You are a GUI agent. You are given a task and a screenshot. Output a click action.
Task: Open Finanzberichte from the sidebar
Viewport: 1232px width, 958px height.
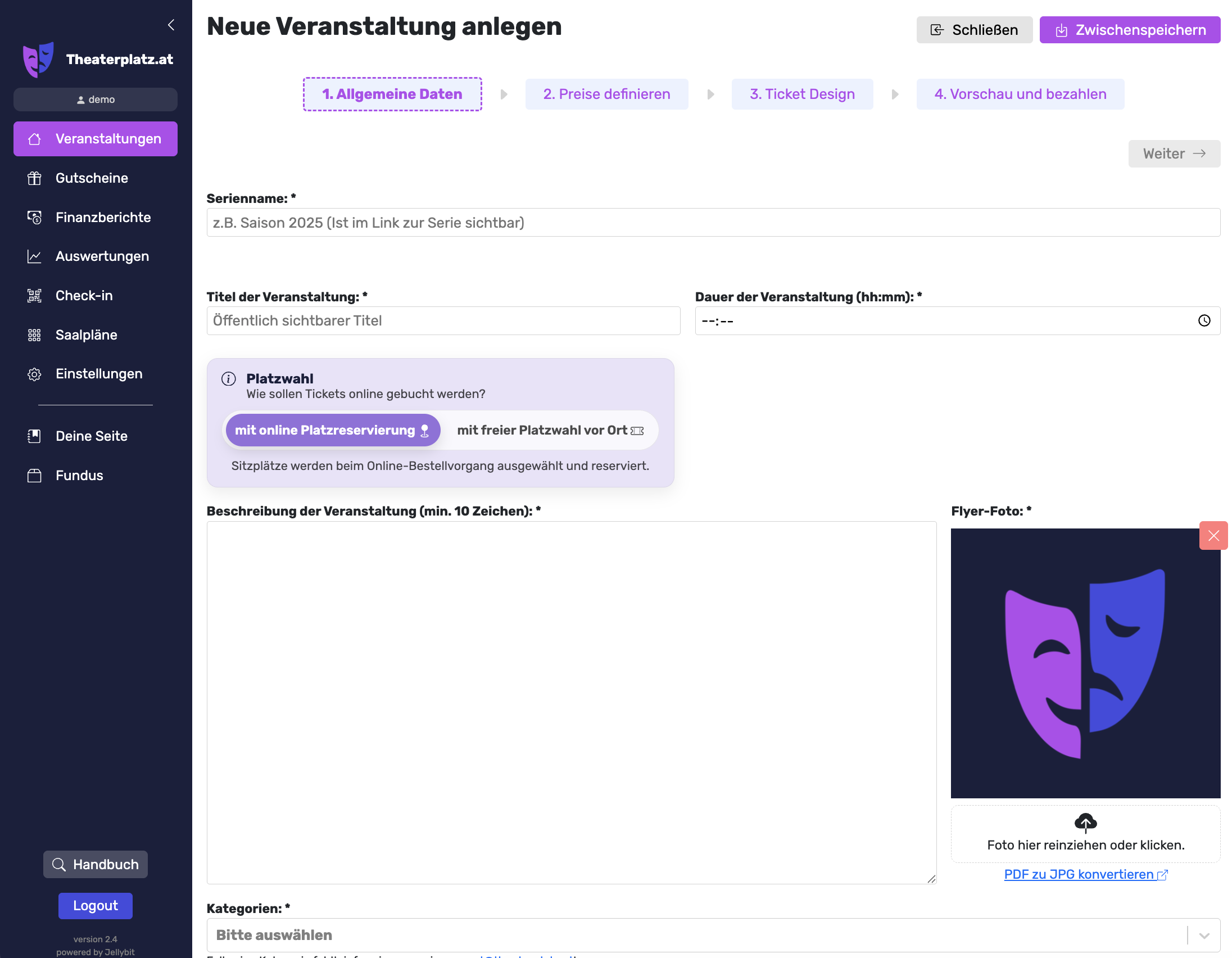(103, 217)
